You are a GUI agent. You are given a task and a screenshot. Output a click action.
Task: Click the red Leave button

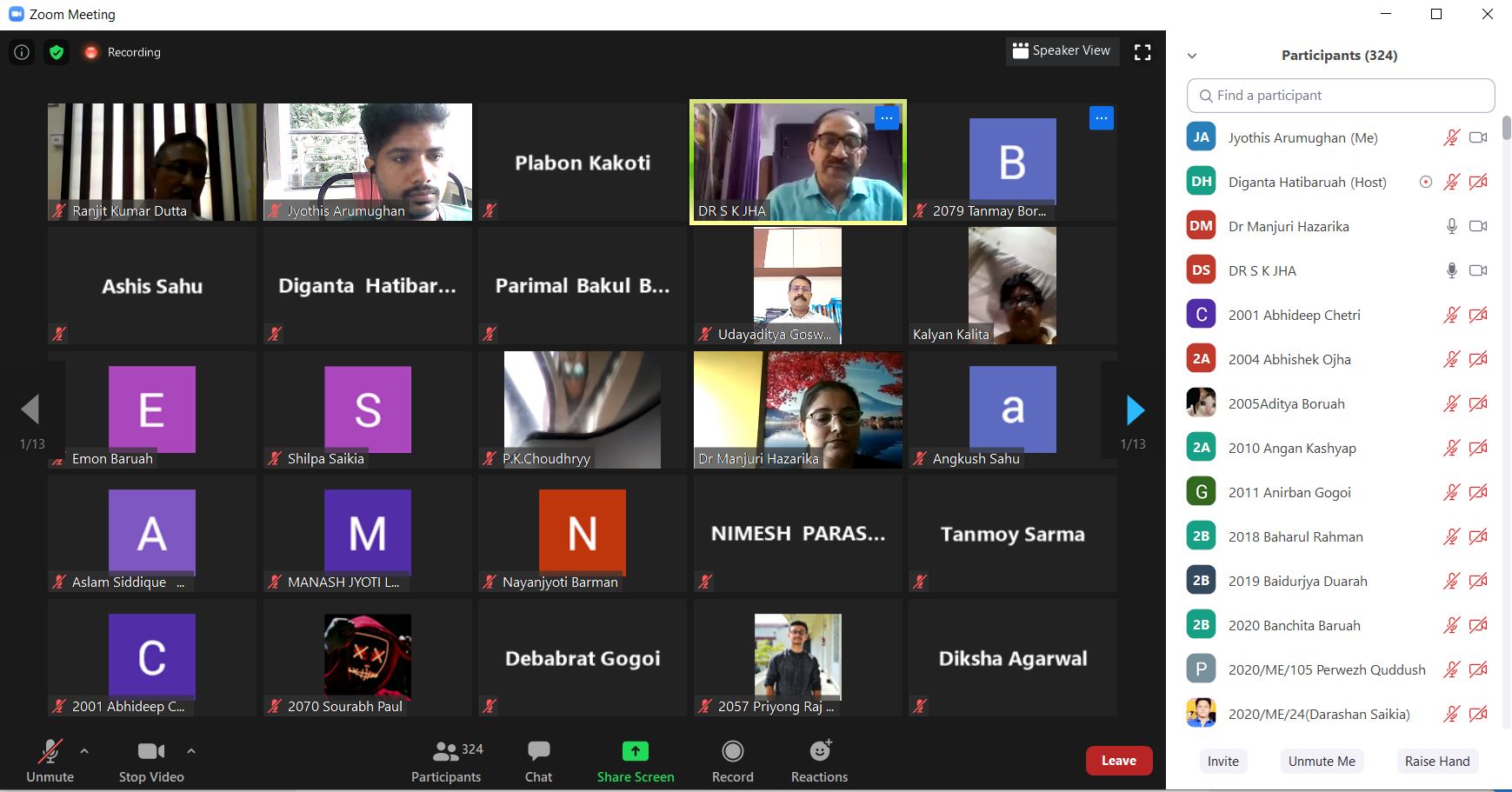1118,761
